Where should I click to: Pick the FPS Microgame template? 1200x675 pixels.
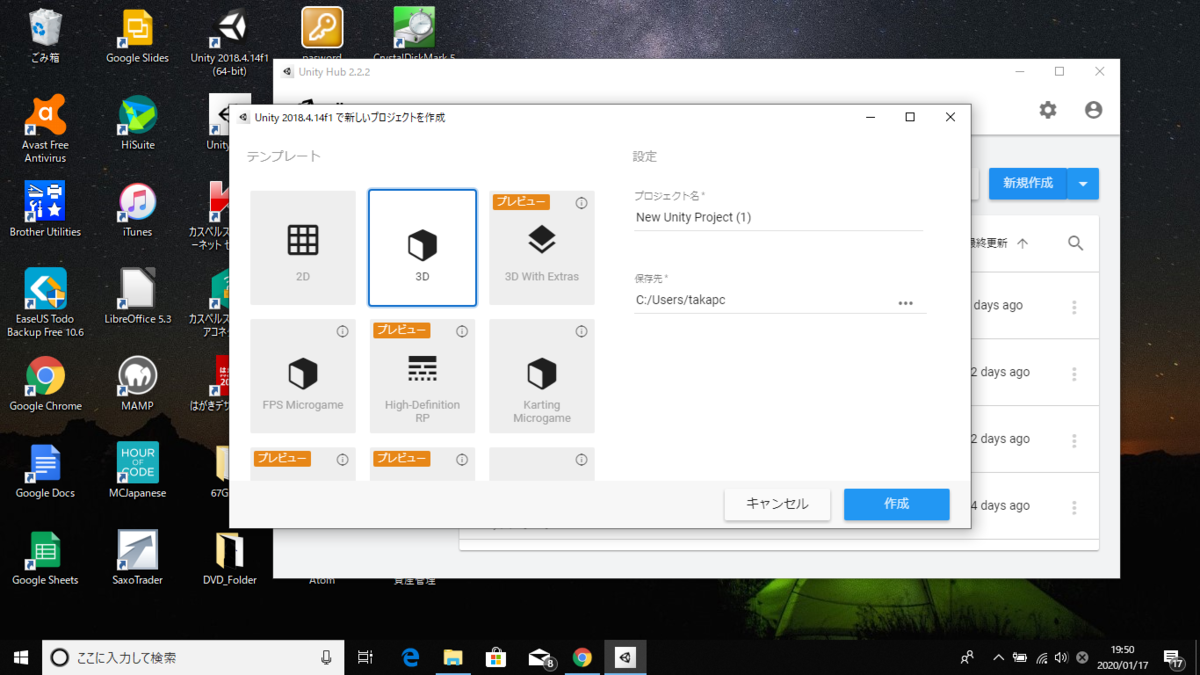[303, 376]
